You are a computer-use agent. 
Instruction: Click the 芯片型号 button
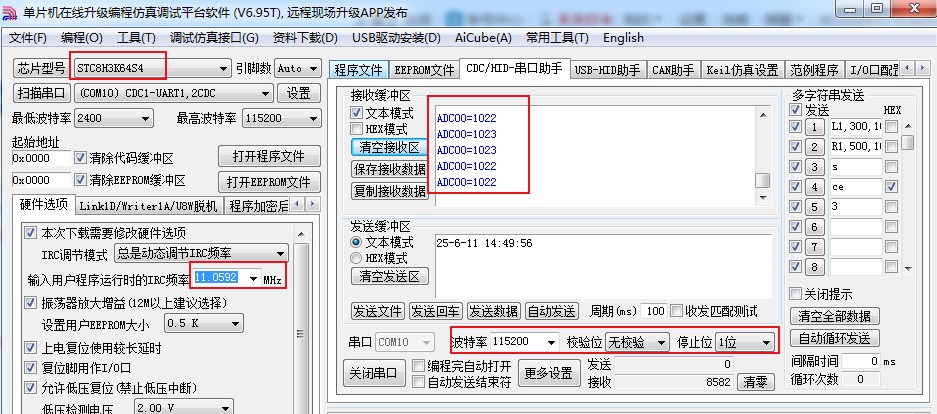[41, 68]
